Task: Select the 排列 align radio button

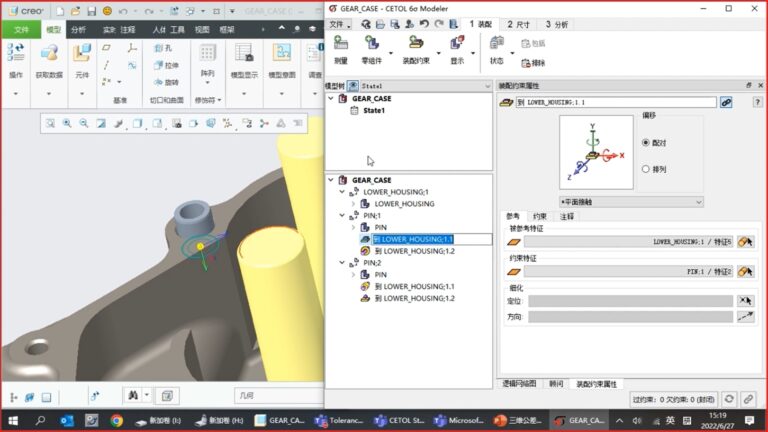Action: 646,169
